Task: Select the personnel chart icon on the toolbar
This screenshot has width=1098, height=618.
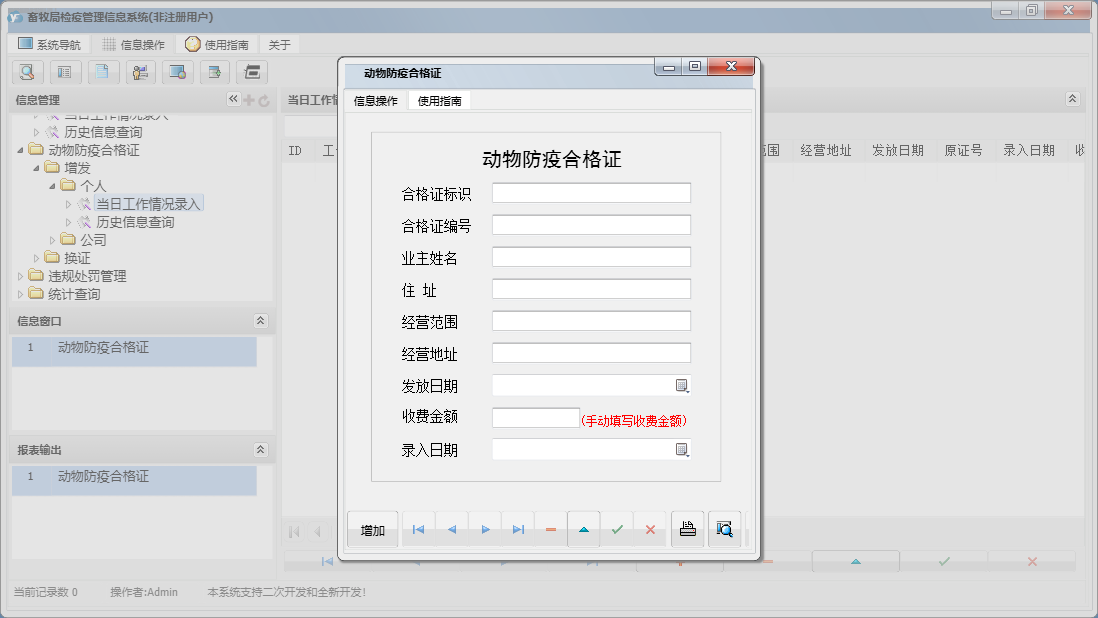Action: (x=140, y=72)
